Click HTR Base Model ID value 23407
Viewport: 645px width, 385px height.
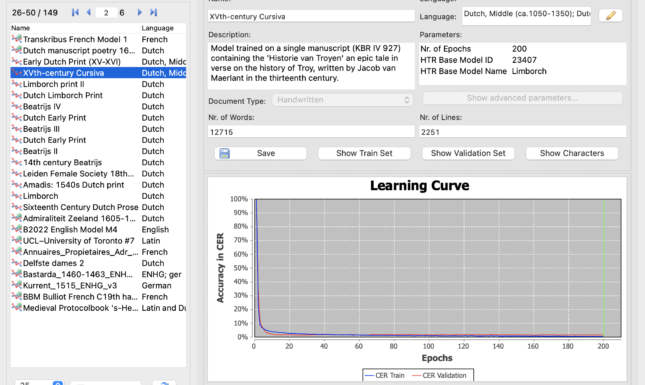pos(524,60)
